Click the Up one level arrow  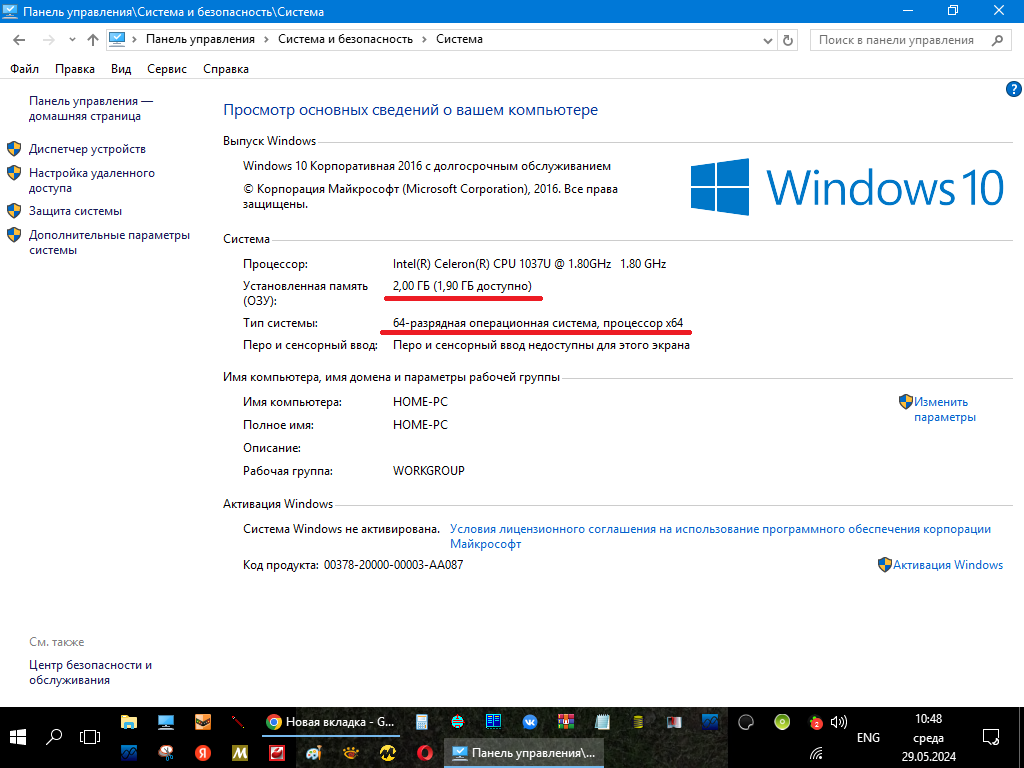click(93, 40)
